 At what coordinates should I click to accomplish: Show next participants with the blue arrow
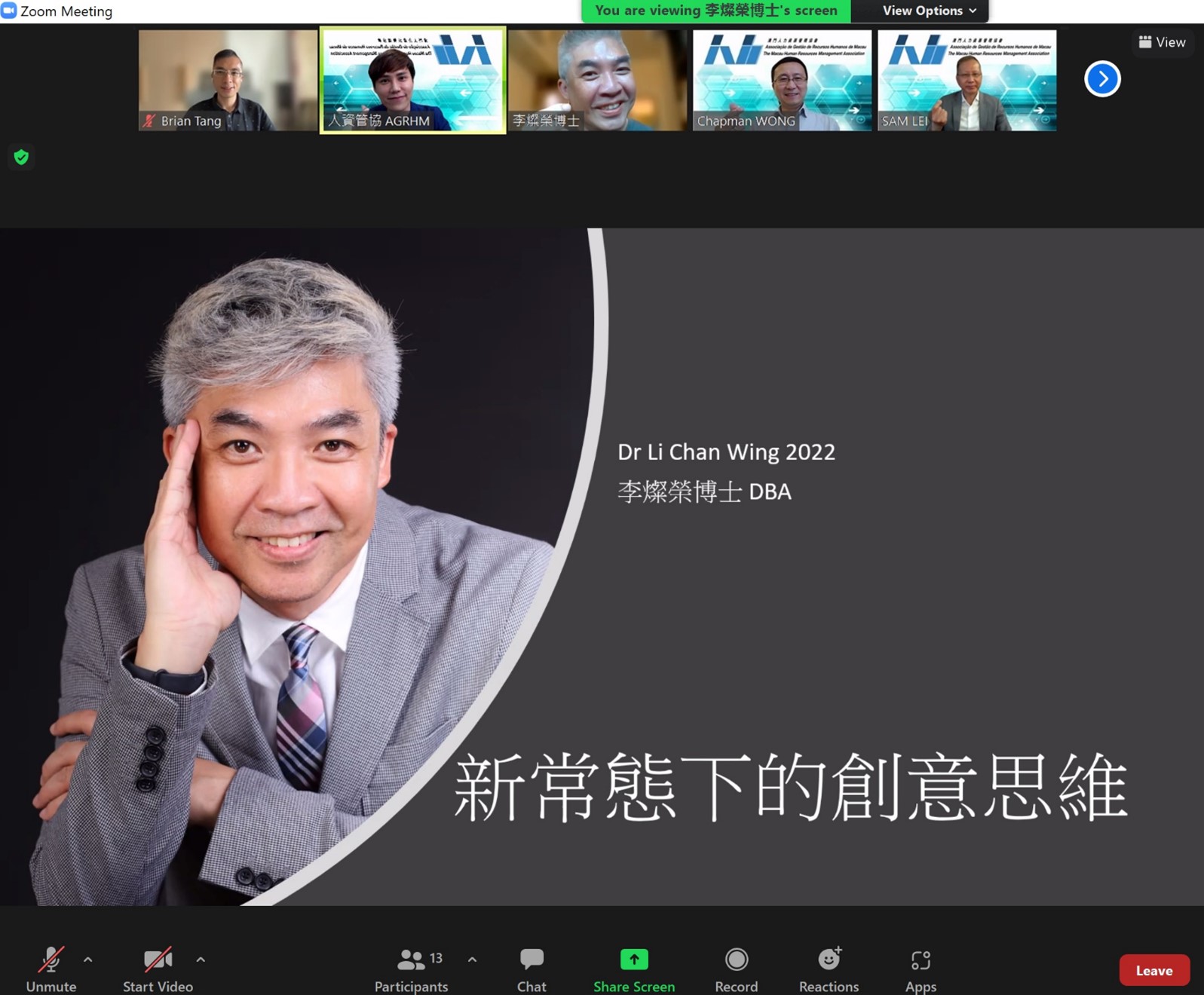(x=1102, y=78)
